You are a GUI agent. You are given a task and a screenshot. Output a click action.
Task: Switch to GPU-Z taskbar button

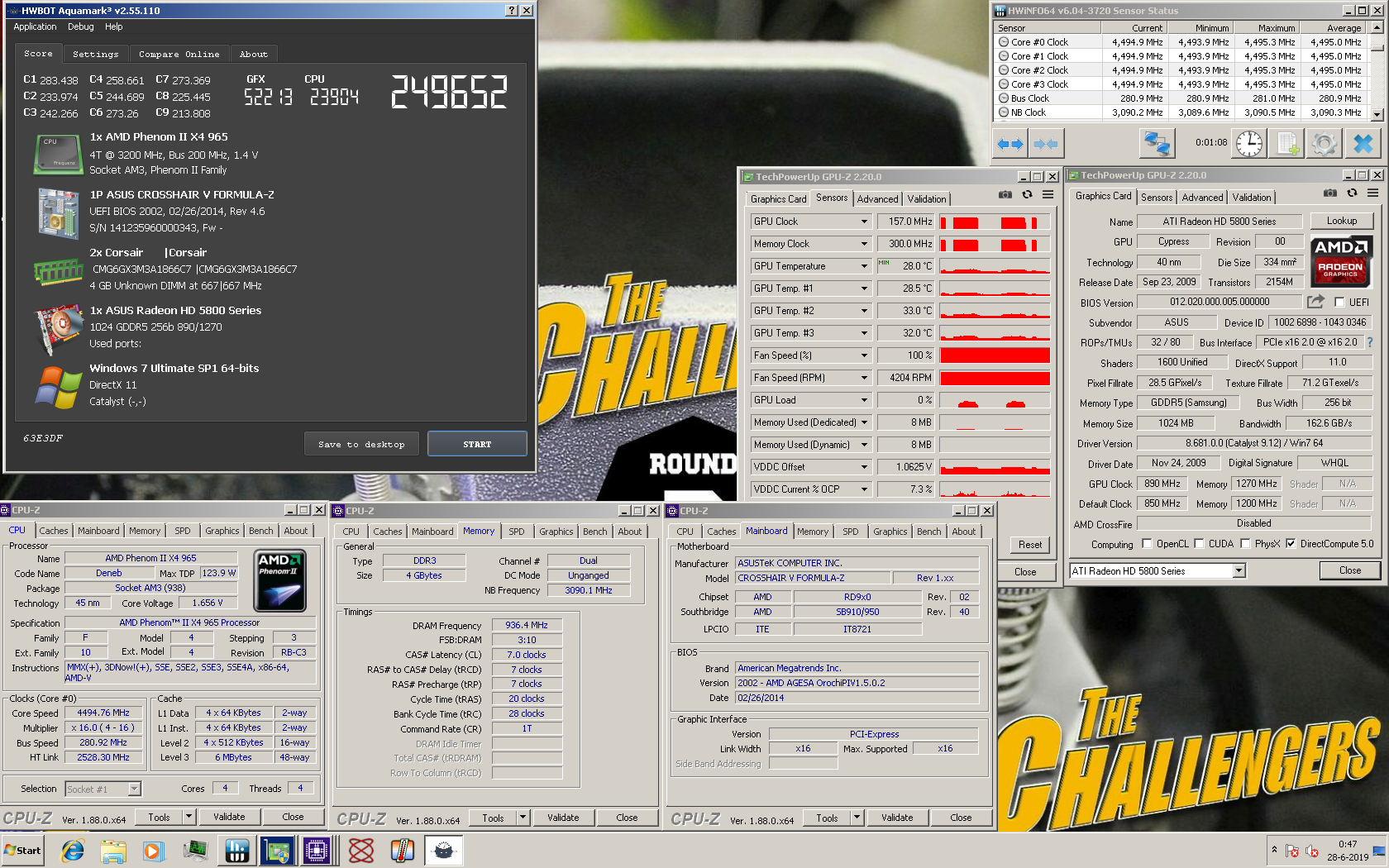[x=277, y=850]
